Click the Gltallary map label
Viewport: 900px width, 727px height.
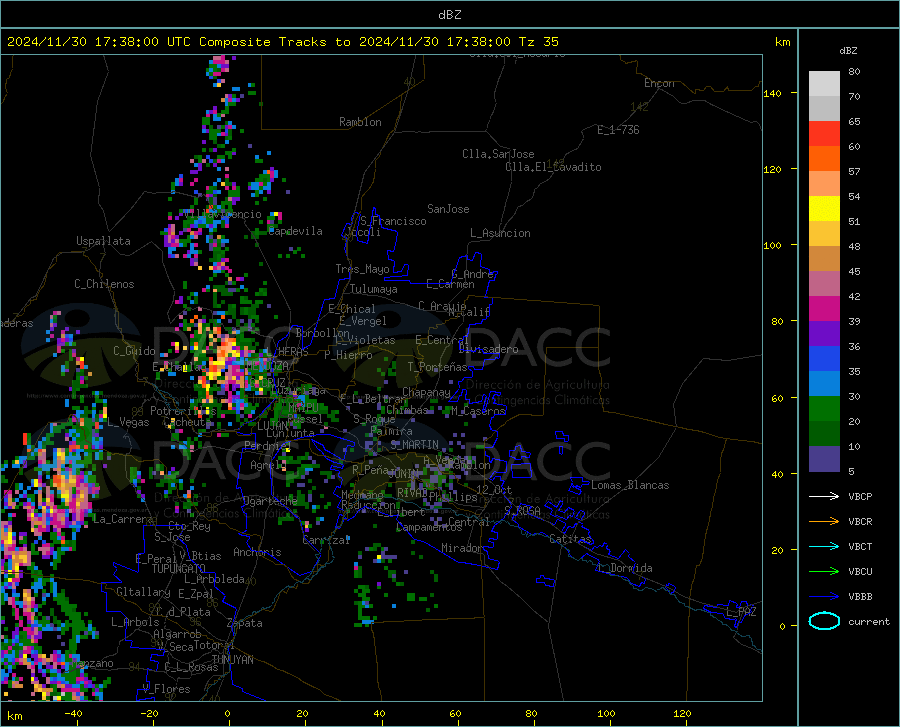coord(143,592)
